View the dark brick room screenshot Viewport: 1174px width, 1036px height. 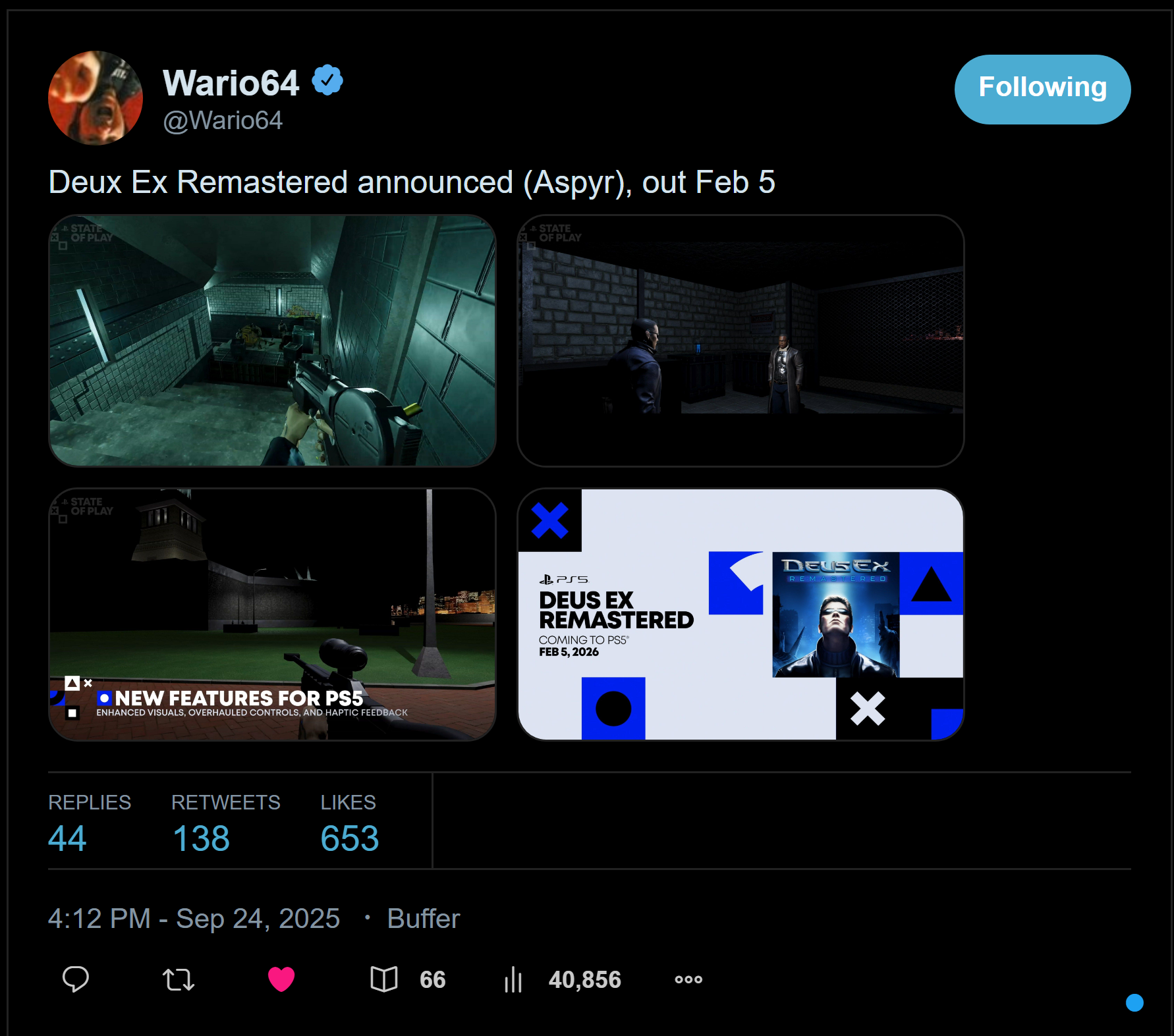pos(741,341)
